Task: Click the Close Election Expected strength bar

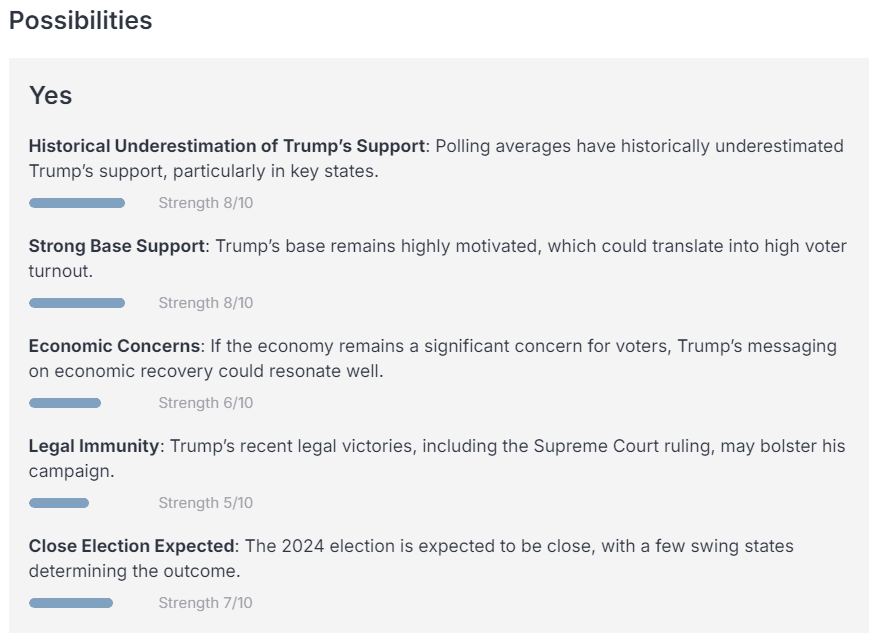Action: (x=71, y=603)
